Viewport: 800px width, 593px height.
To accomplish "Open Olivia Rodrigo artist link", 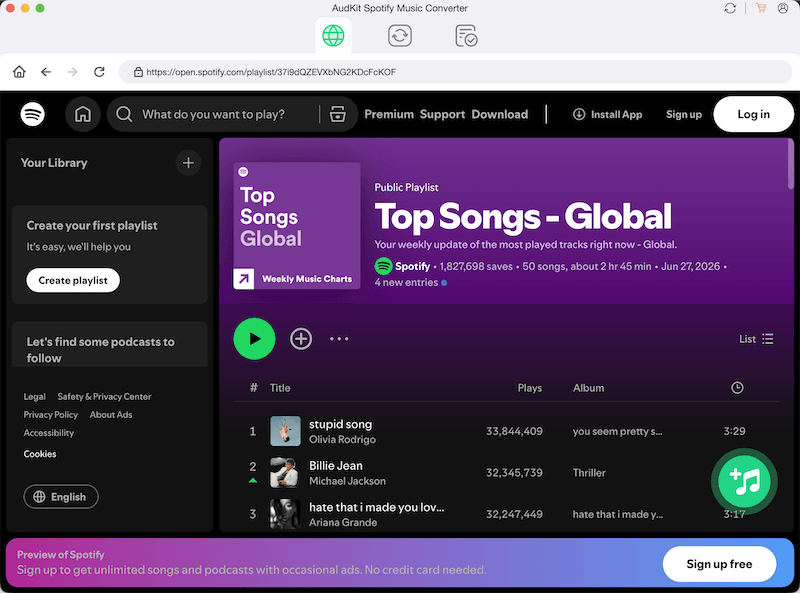I will 342,439.
